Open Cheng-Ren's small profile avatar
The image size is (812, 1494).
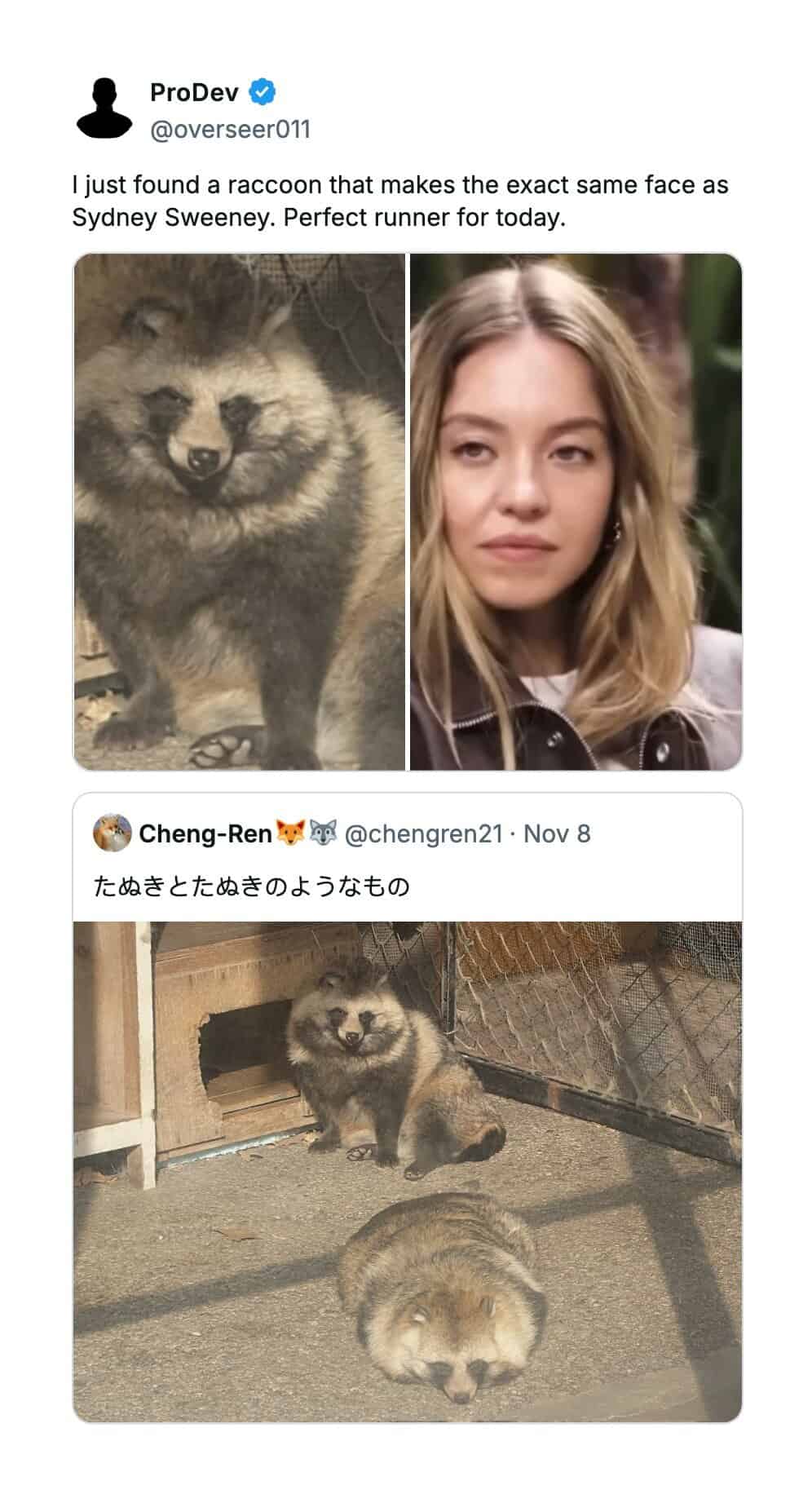click(112, 833)
